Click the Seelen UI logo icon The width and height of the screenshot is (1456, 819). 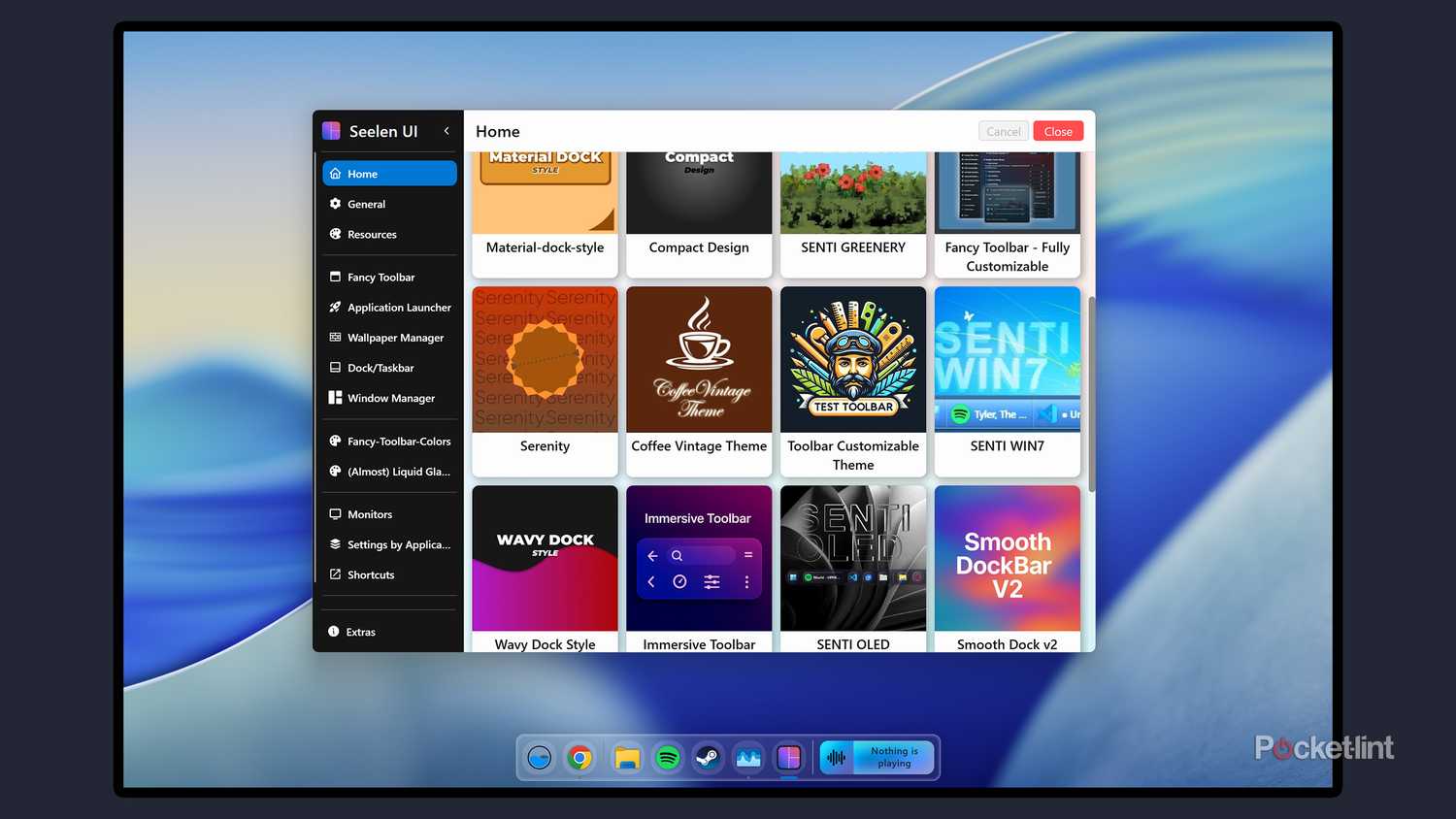tap(331, 131)
